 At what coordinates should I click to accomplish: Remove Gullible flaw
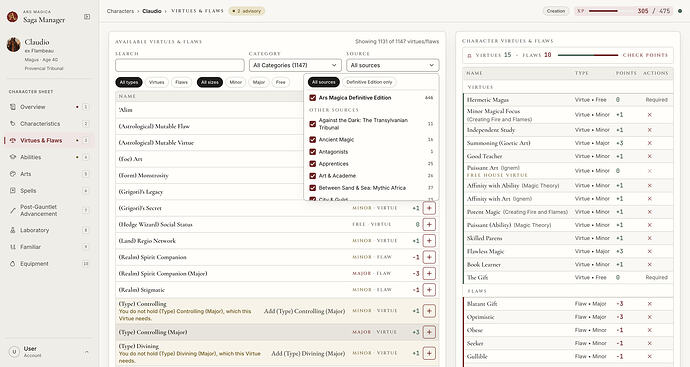coord(650,356)
